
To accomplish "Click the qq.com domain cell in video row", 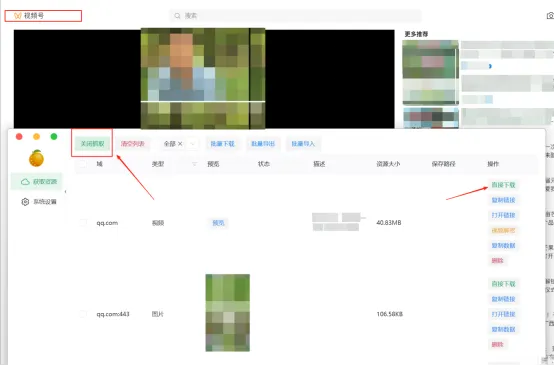I will 107,223.
